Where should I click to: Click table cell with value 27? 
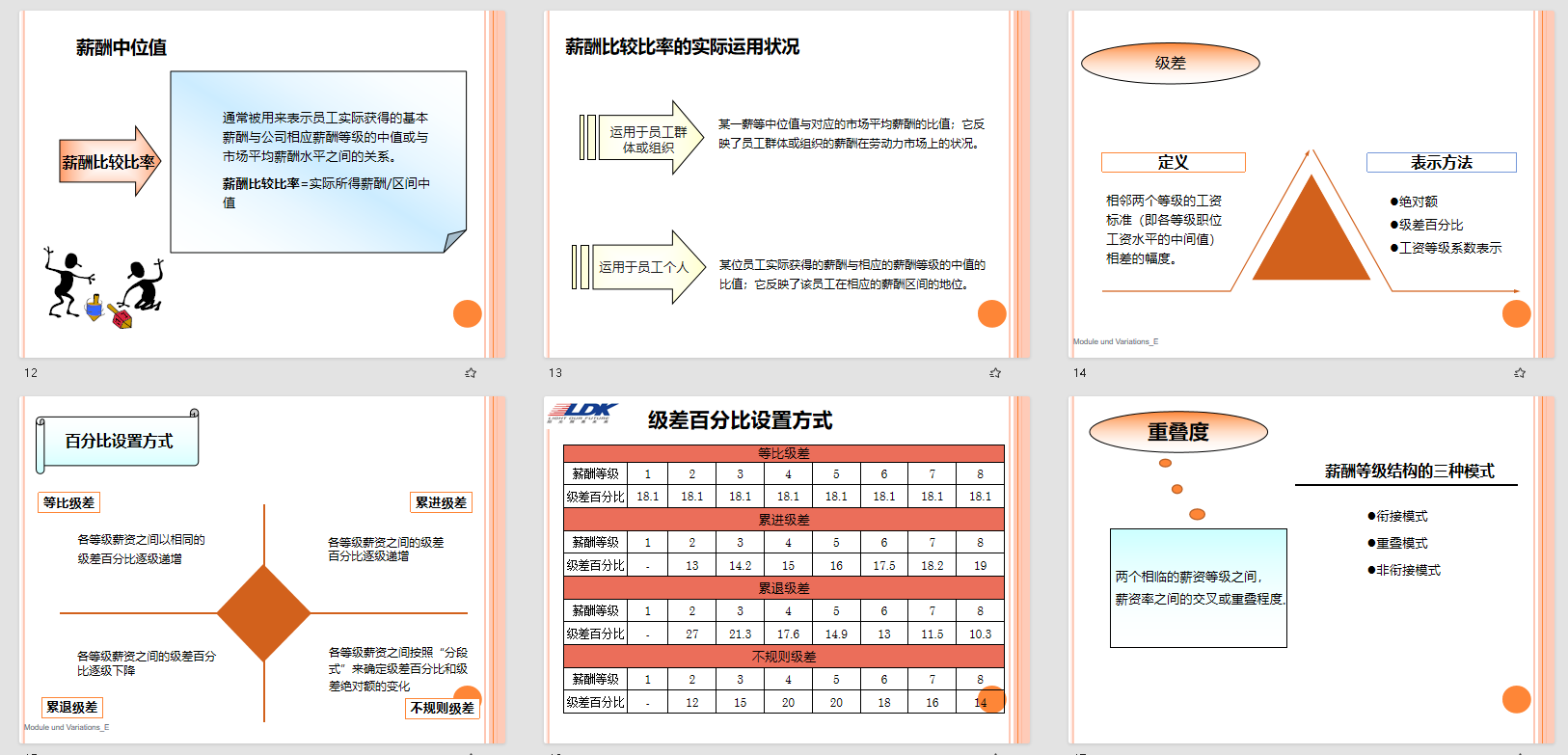tap(692, 634)
